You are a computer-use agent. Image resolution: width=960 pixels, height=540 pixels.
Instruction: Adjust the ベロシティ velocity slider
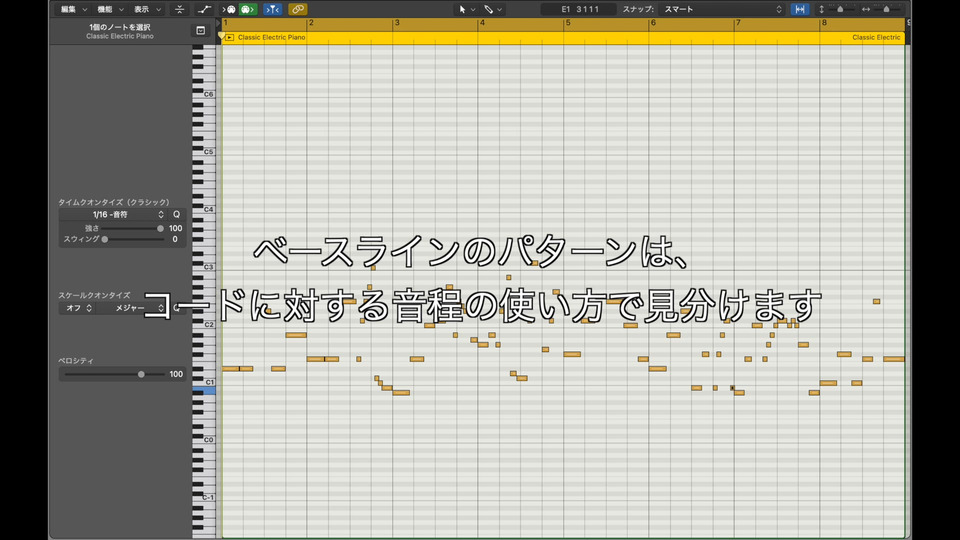coord(114,374)
